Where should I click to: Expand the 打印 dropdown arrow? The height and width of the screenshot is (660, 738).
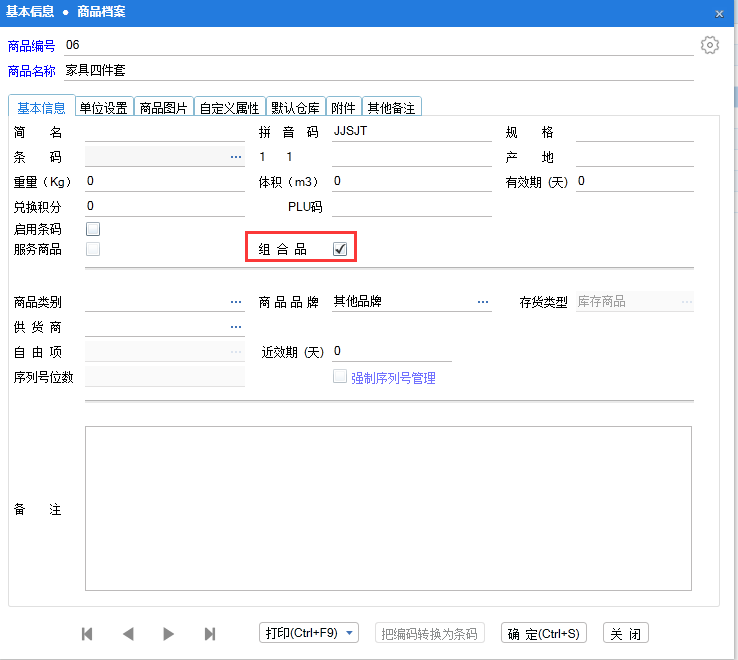[349, 633]
